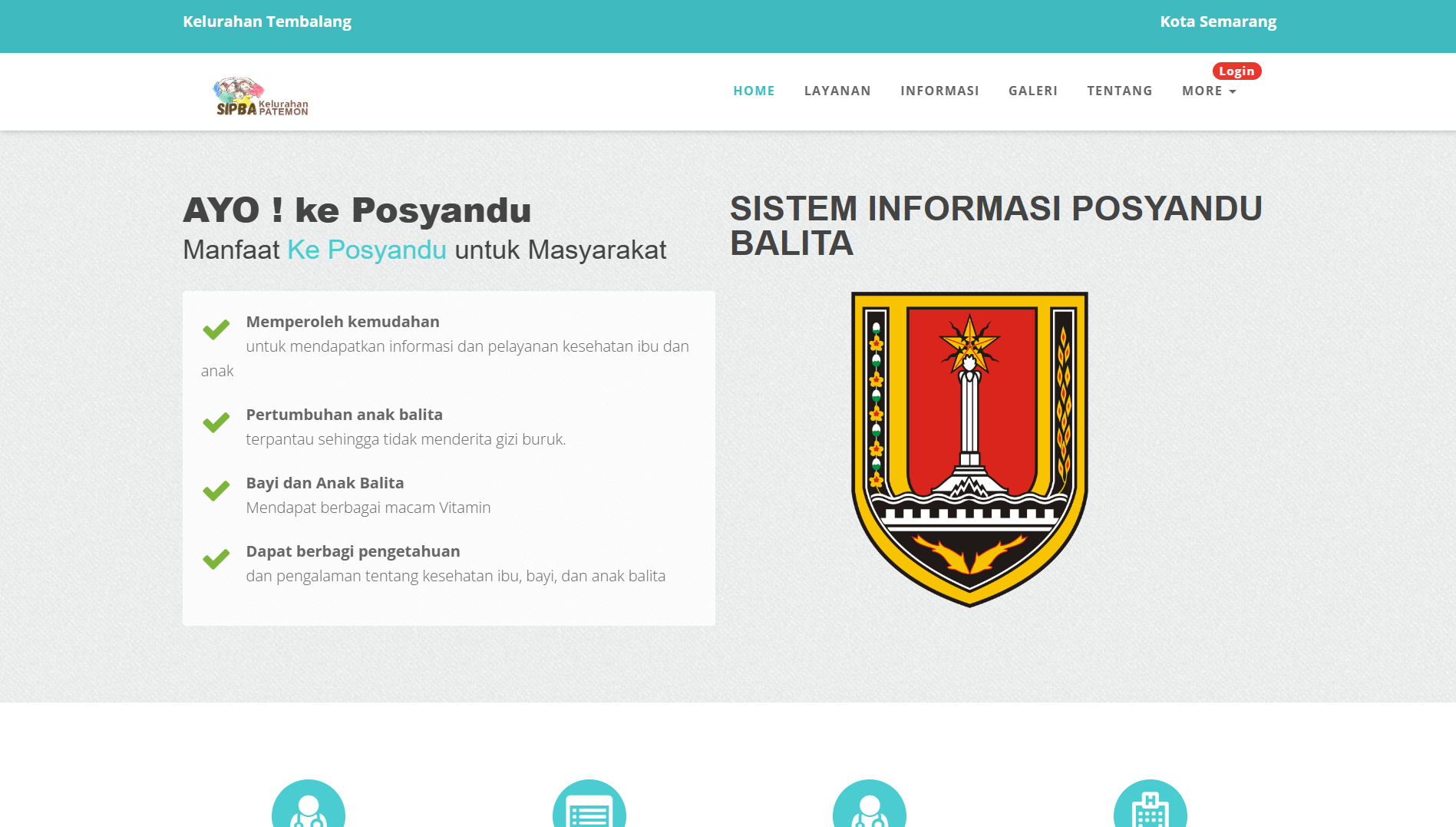Open the GALERI page
This screenshot has width=1456, height=827.
click(x=1033, y=91)
